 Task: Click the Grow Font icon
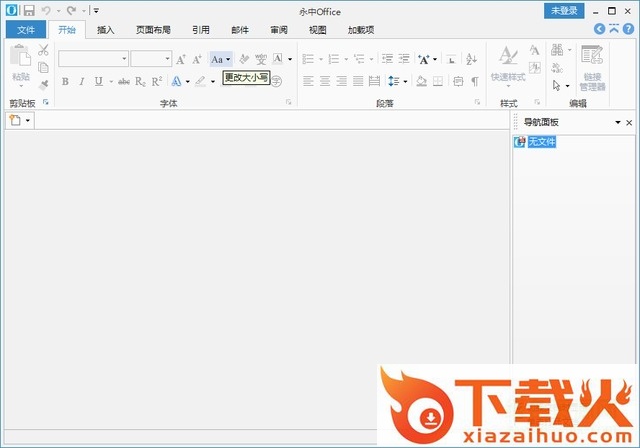click(181, 60)
